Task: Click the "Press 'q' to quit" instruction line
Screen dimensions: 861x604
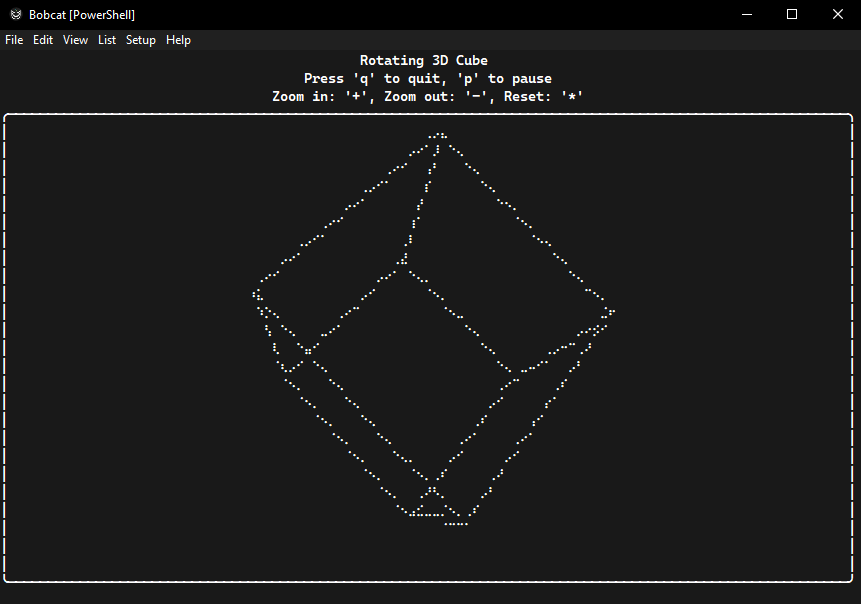Action: (x=427, y=79)
